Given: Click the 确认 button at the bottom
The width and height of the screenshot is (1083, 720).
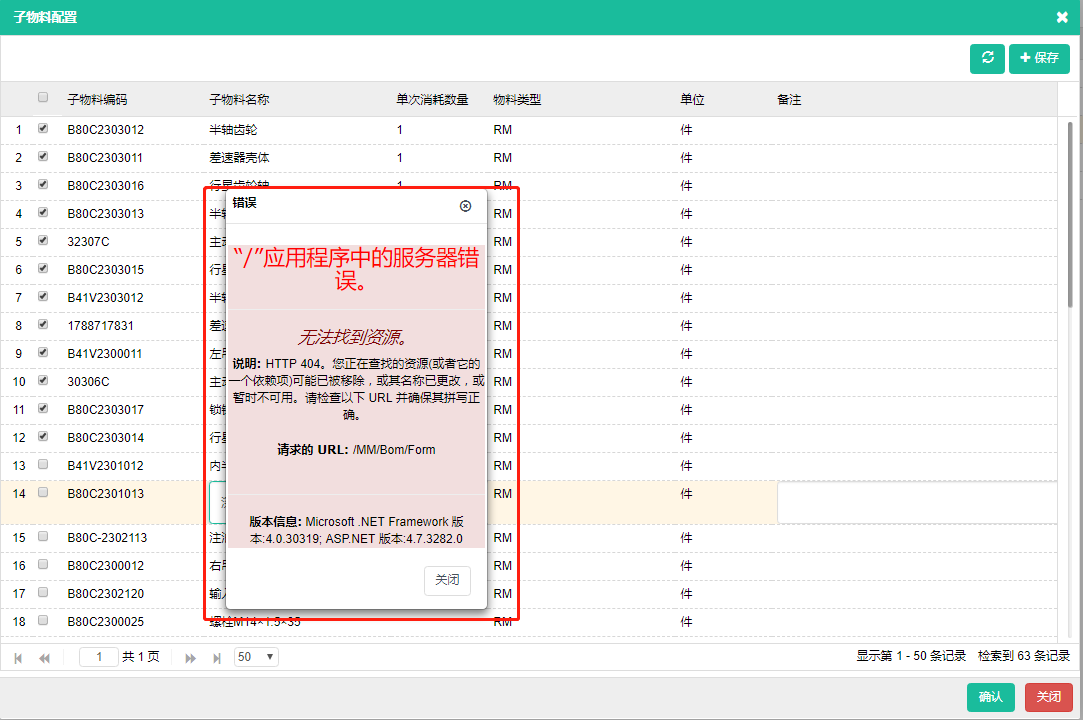Looking at the screenshot, I should coord(990,697).
